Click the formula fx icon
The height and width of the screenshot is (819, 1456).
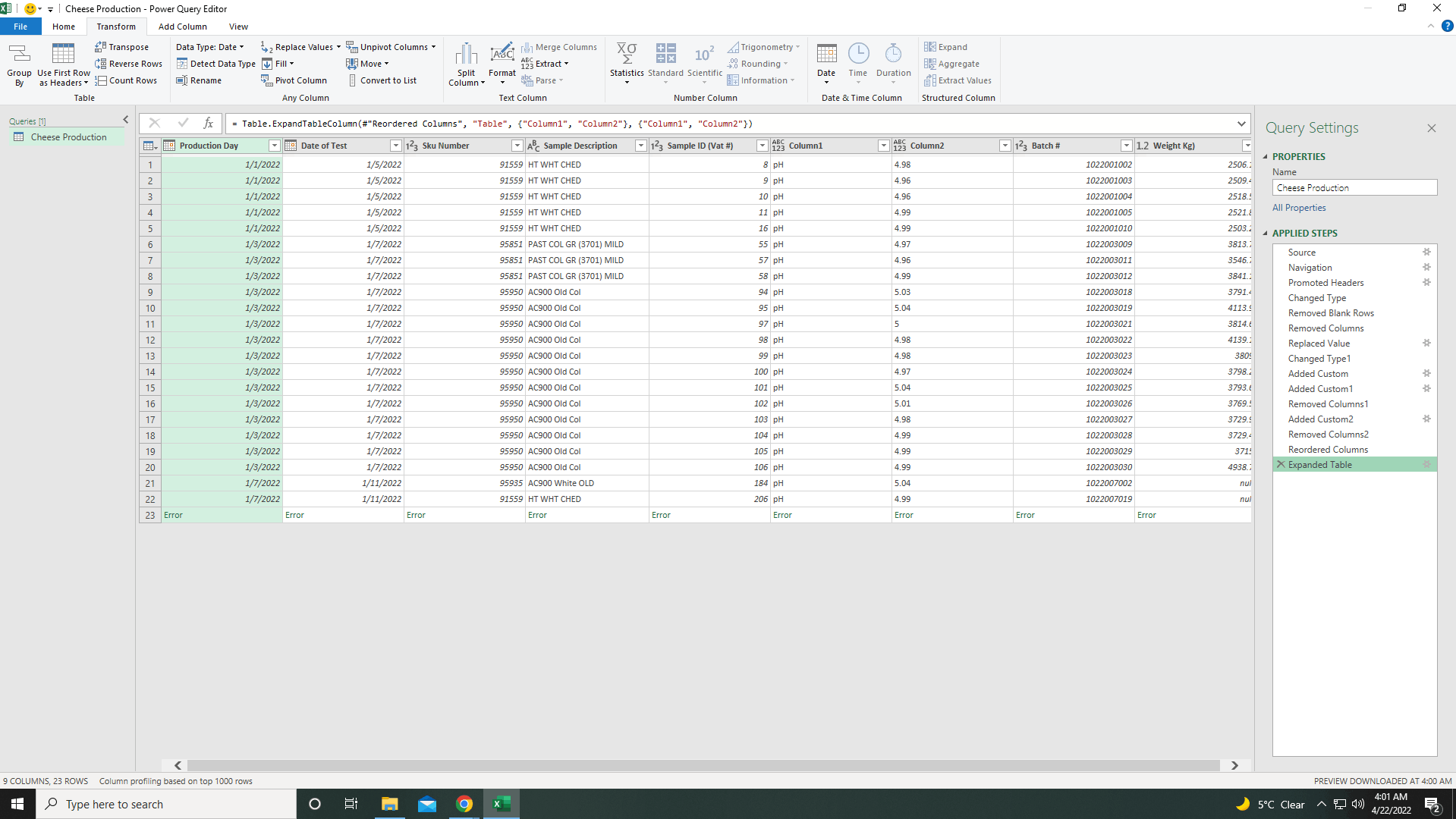click(x=208, y=123)
